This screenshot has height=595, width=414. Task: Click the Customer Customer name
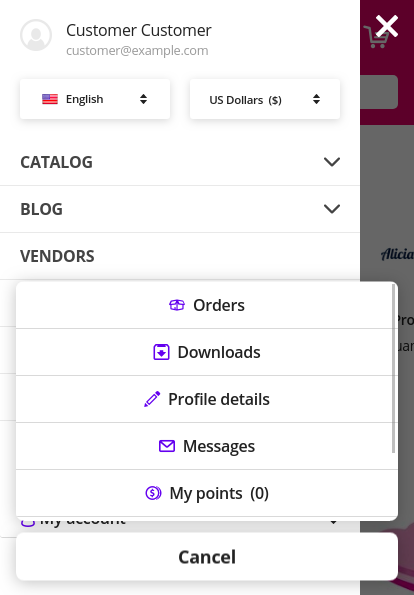point(139,30)
